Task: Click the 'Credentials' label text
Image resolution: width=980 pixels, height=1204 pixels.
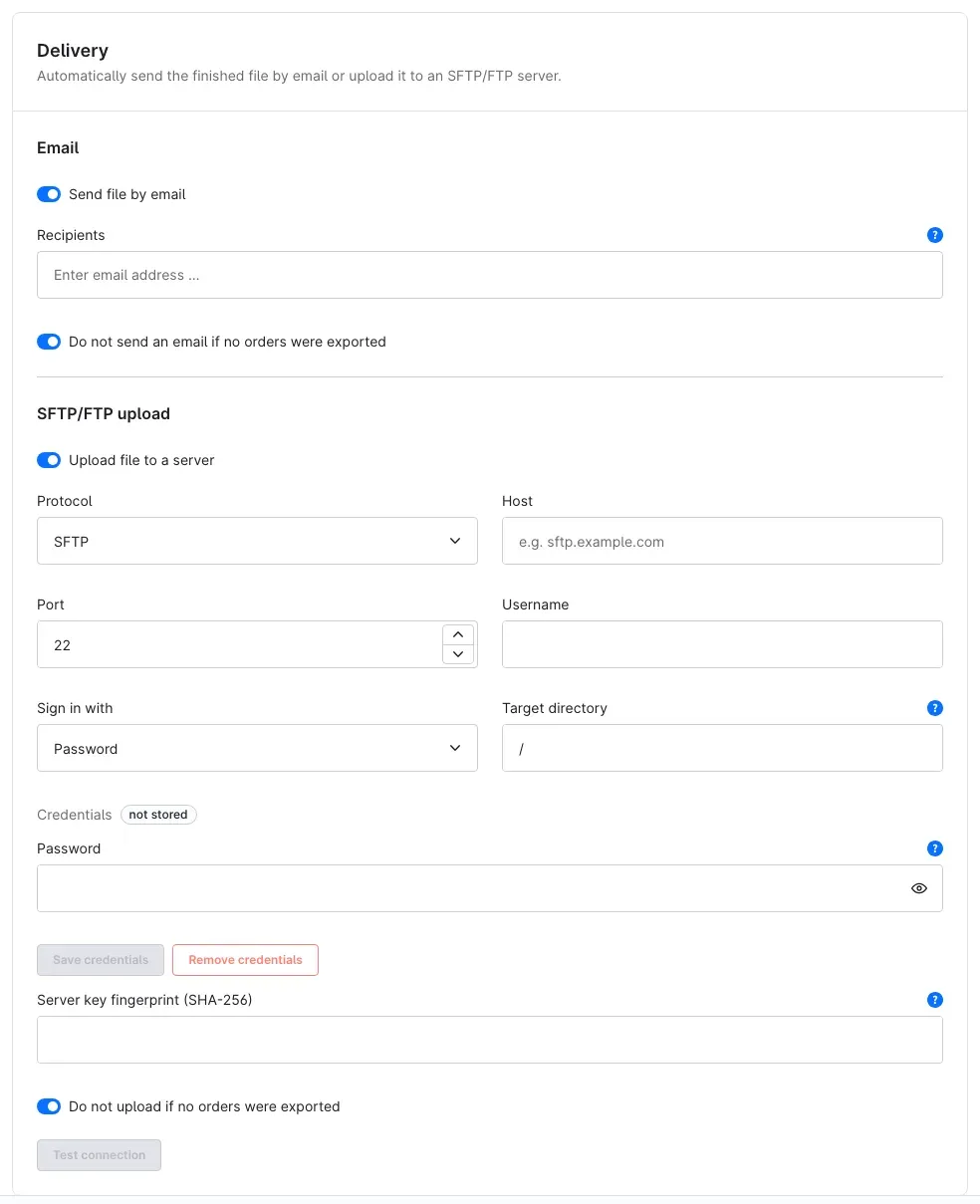Action: click(x=75, y=815)
